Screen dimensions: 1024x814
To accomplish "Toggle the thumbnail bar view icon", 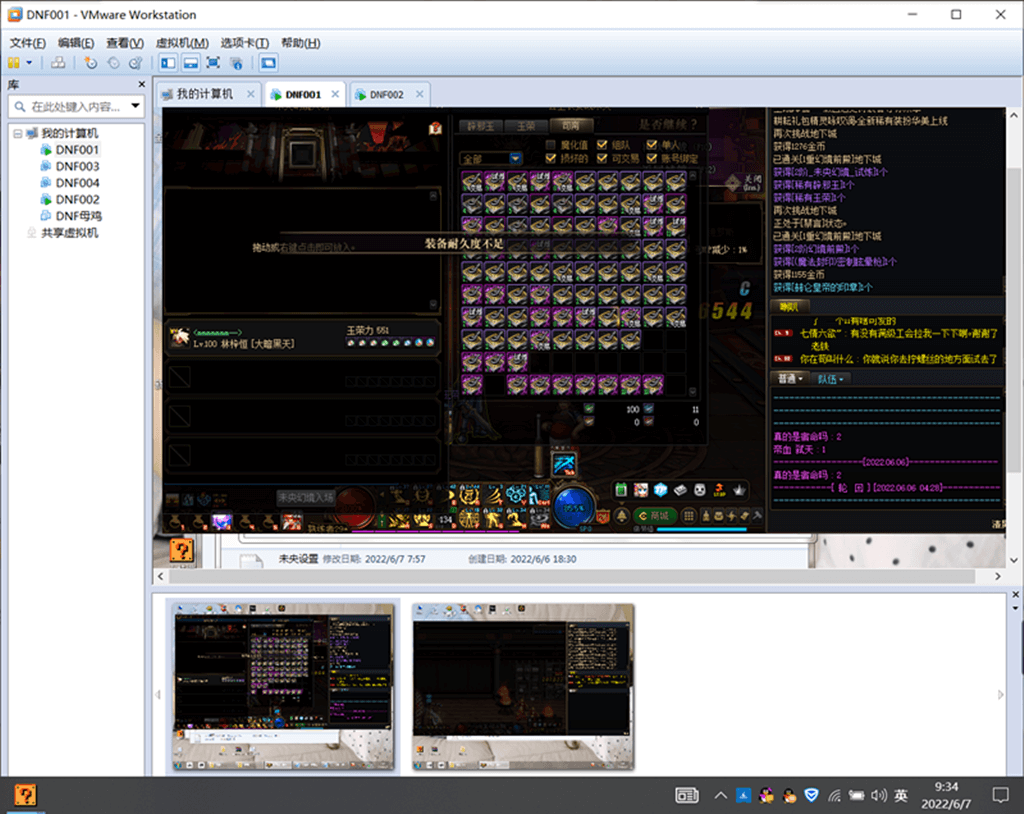I will click(x=191, y=63).
